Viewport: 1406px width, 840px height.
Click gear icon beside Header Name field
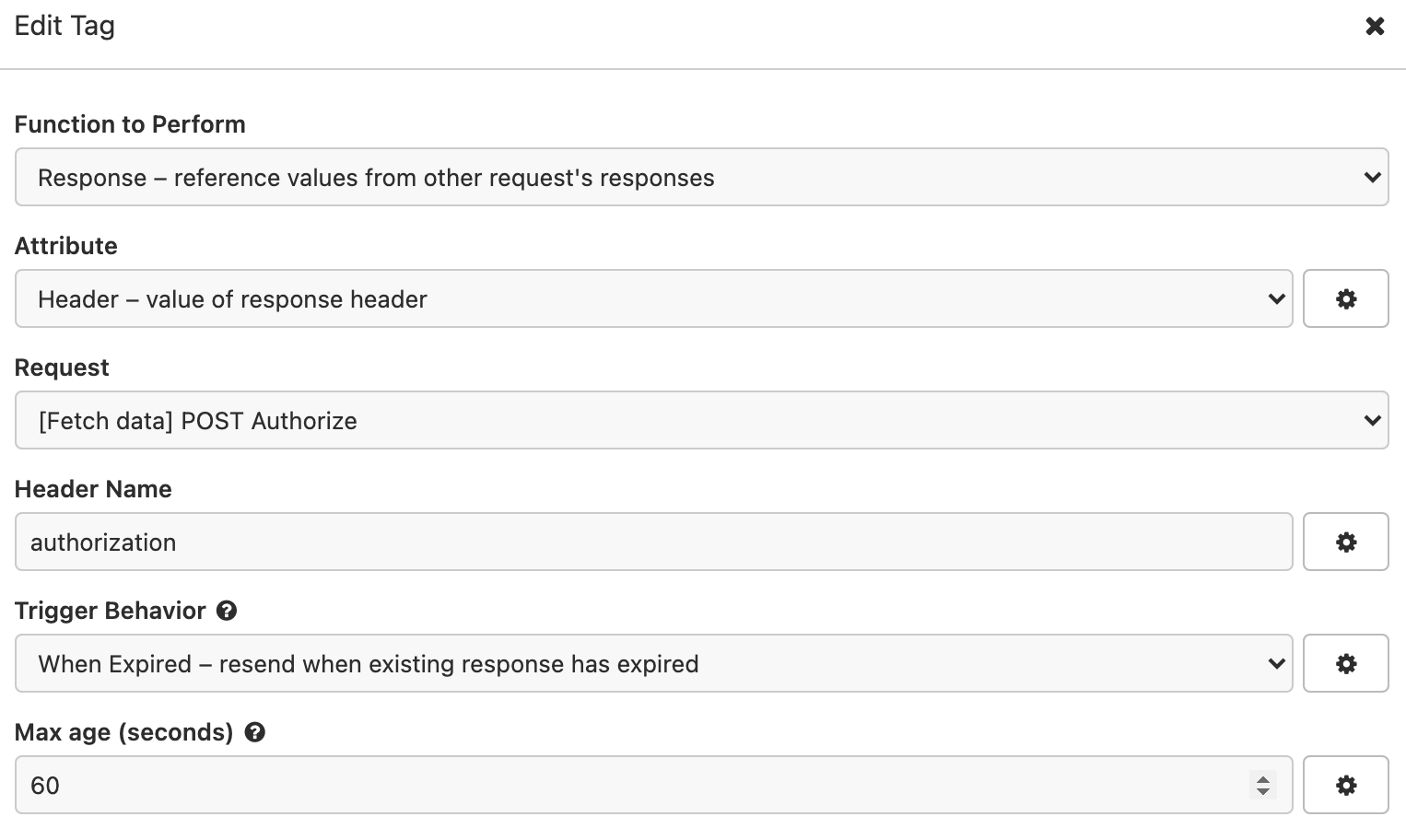[1345, 542]
